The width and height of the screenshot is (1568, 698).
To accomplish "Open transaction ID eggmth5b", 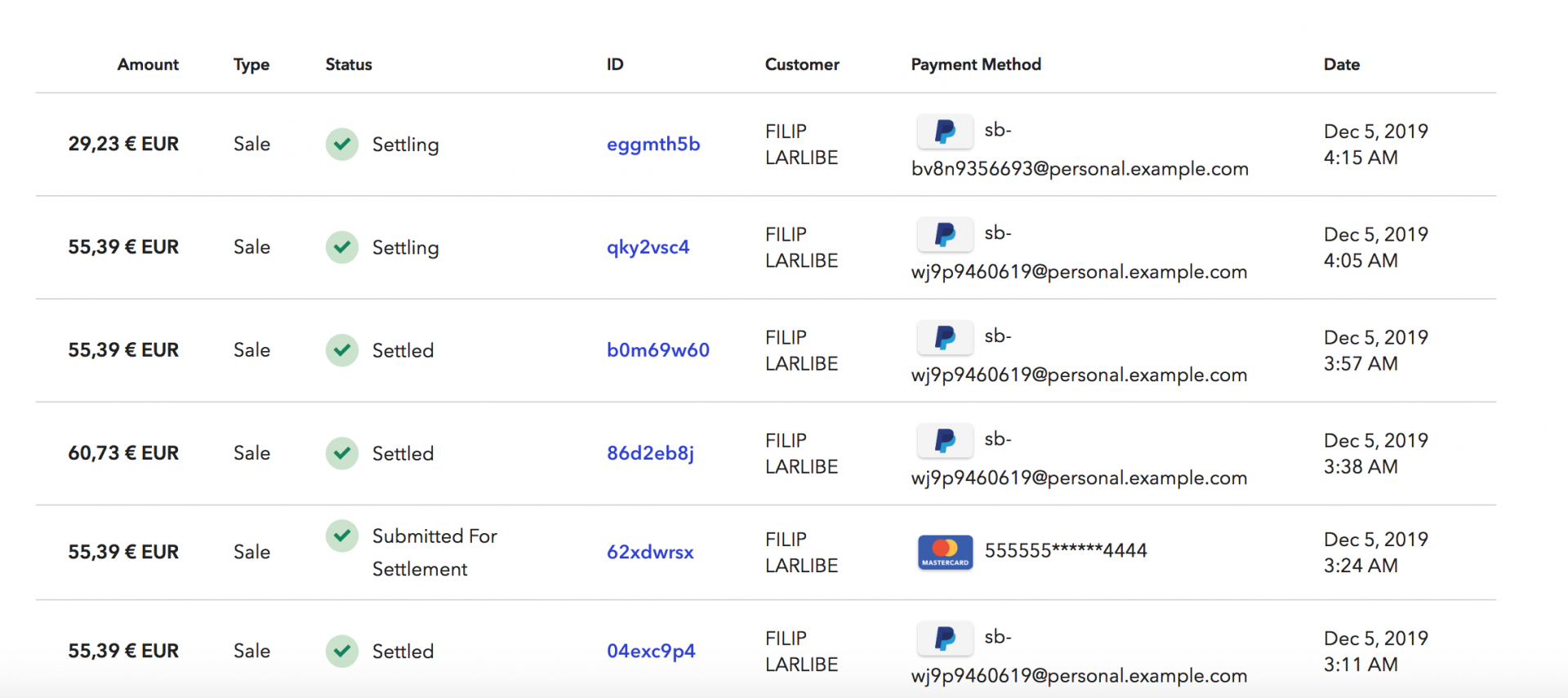I will [653, 144].
